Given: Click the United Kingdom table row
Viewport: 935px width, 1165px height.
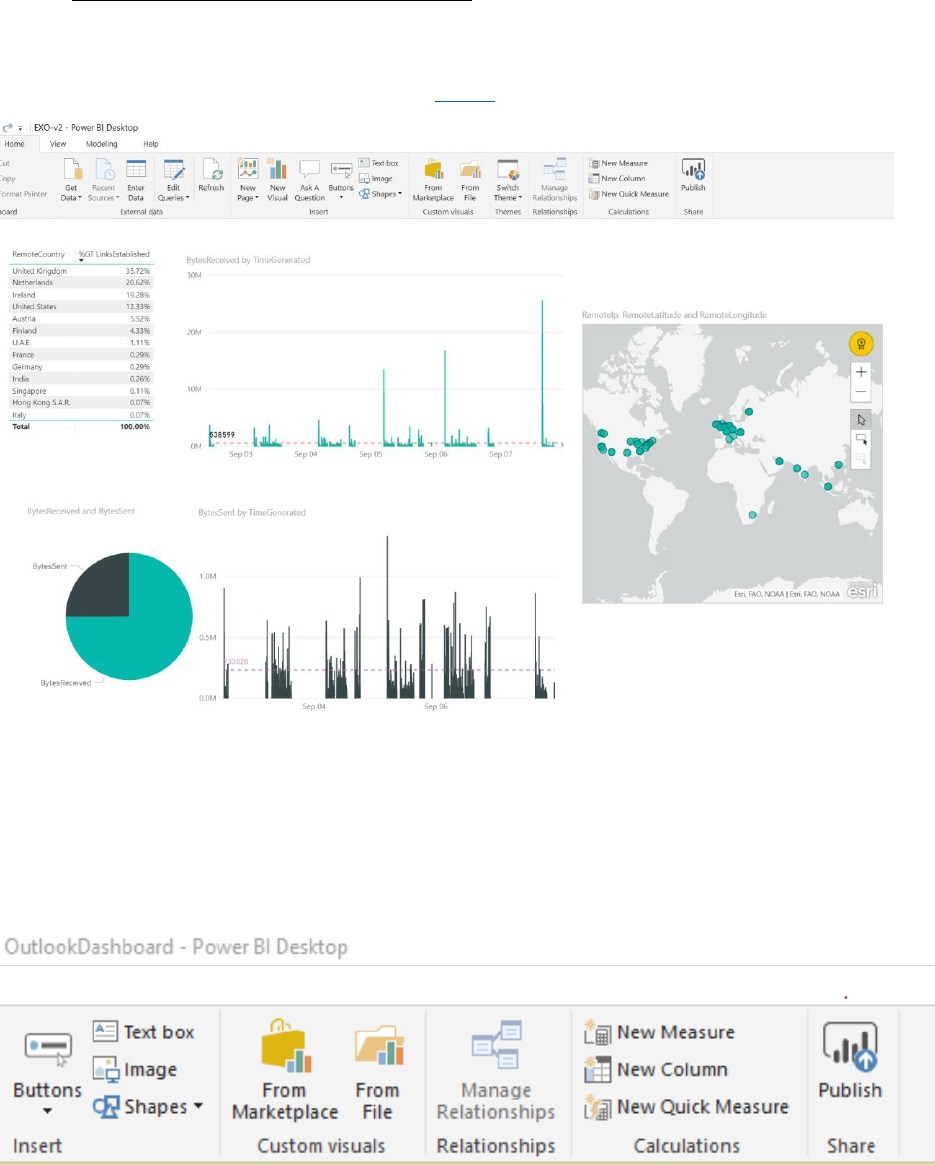Looking at the screenshot, I should pos(80,271).
